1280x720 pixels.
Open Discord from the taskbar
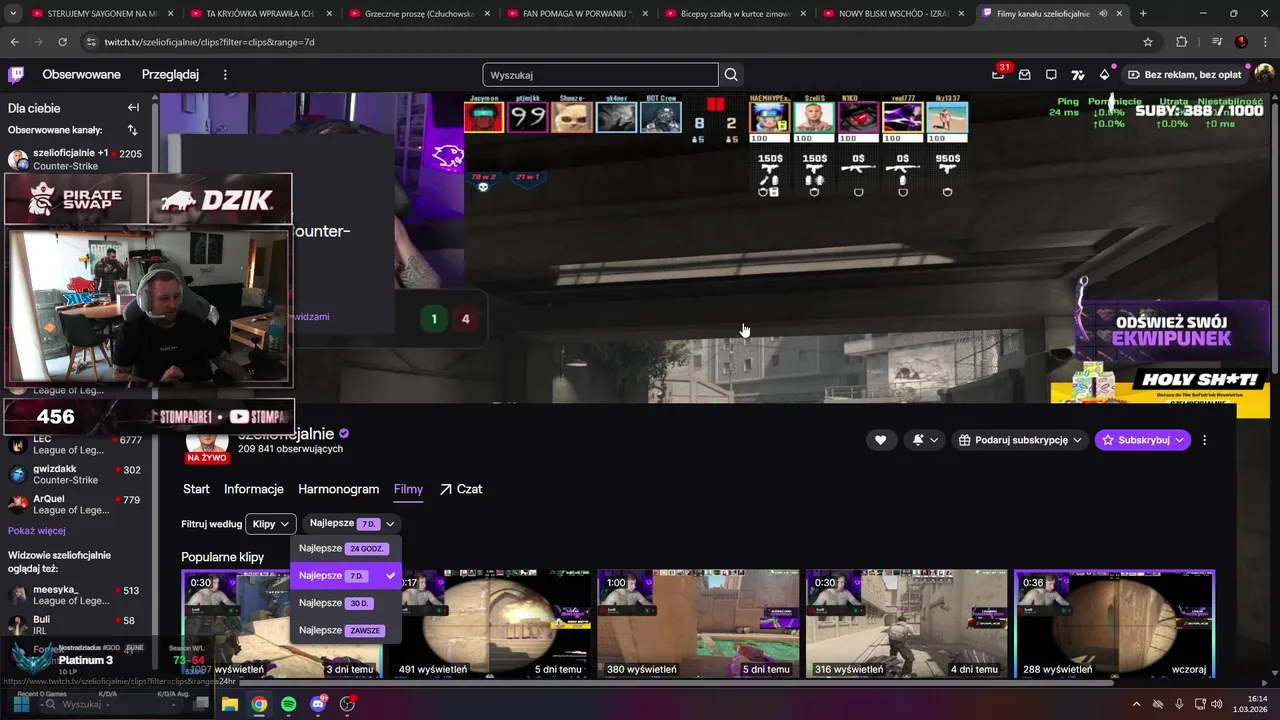319,704
